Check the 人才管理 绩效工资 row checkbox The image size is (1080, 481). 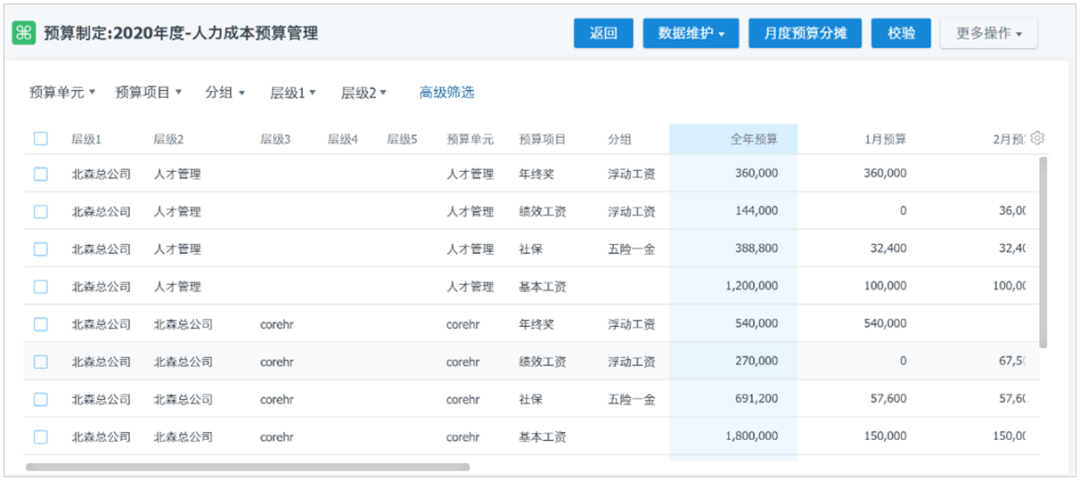tap(41, 212)
